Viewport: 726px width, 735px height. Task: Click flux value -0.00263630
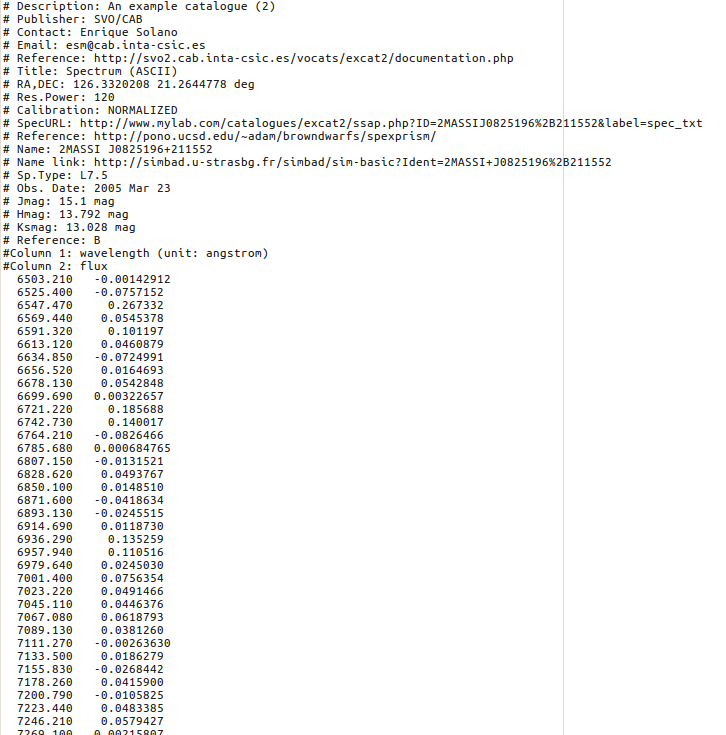132,643
